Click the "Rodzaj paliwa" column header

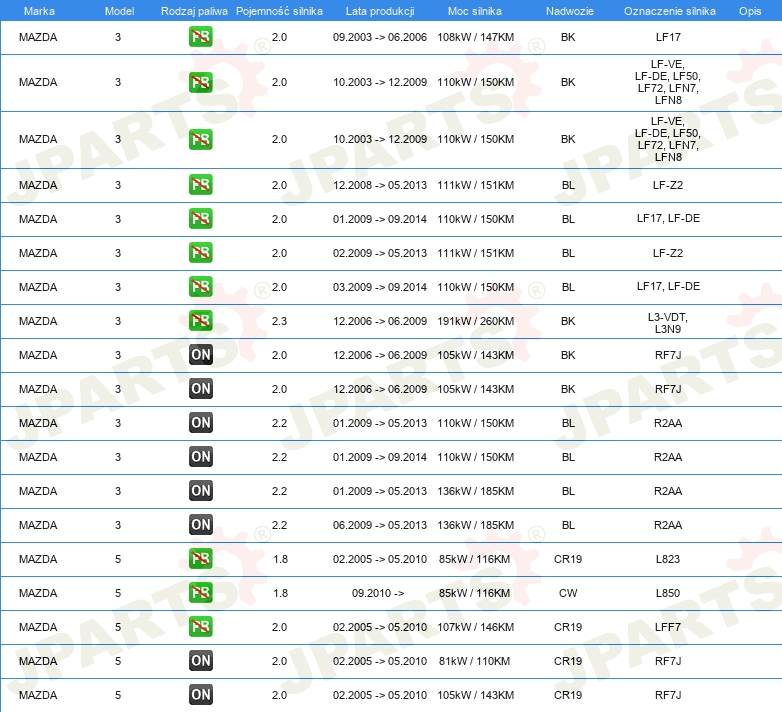tap(194, 10)
